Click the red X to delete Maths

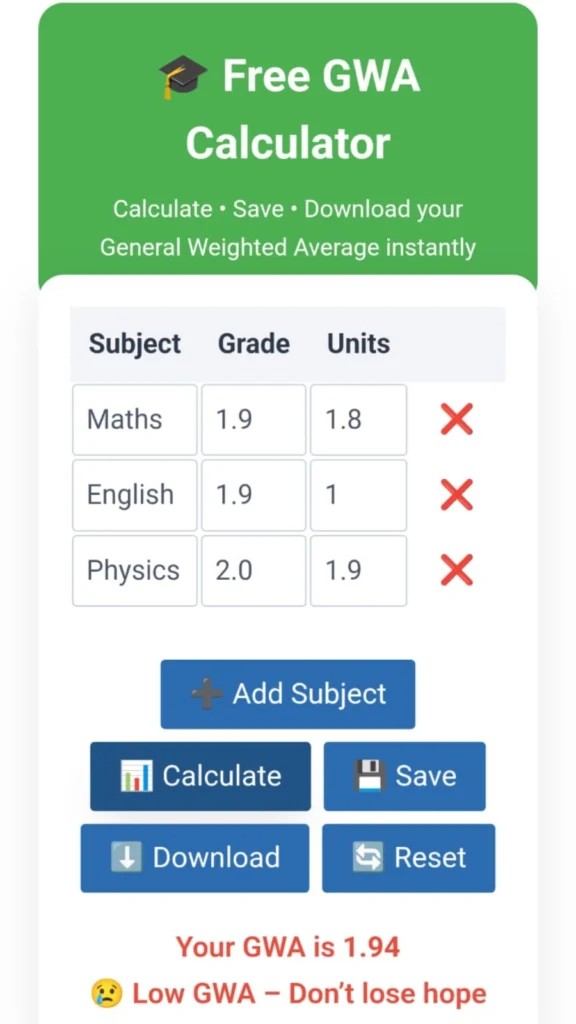point(456,419)
